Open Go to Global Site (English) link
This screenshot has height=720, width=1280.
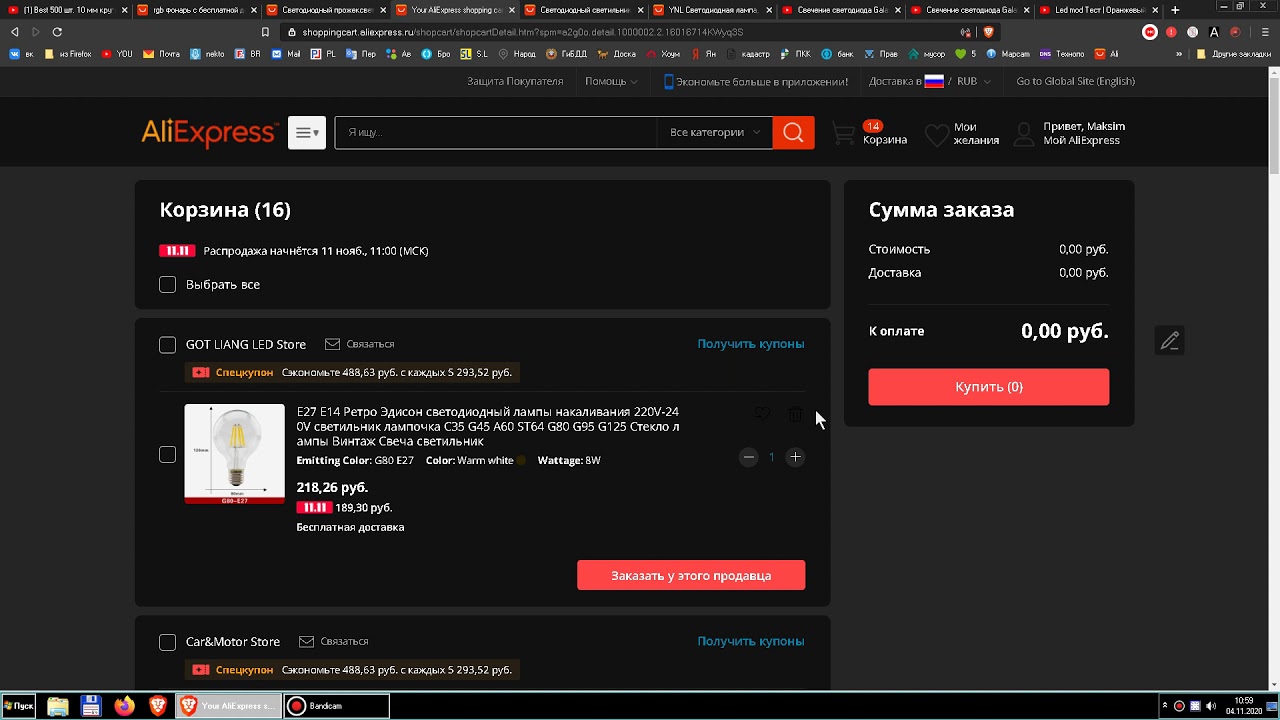pyautogui.click(x=1075, y=81)
